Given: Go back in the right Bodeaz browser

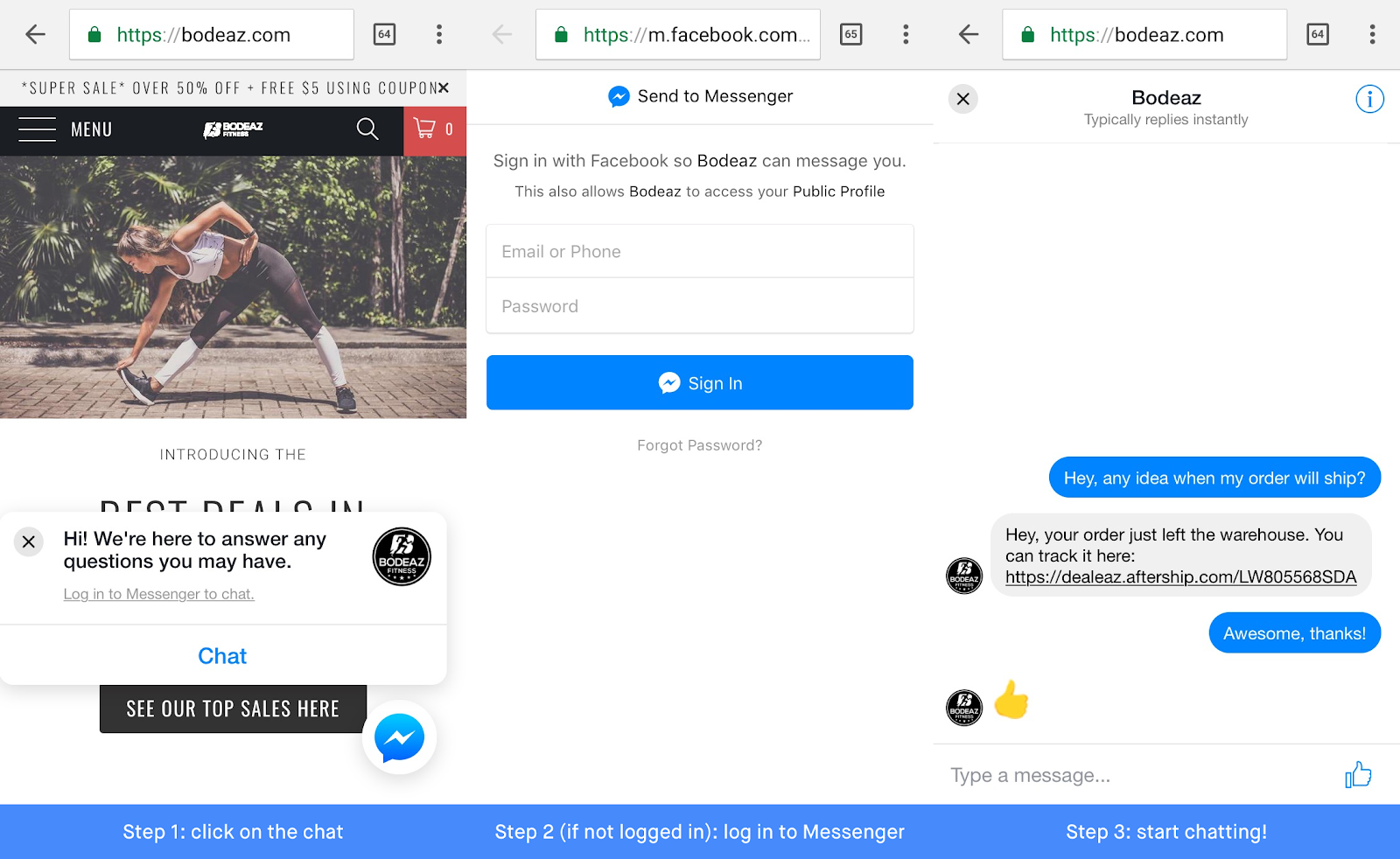Looking at the screenshot, I should tap(969, 35).
